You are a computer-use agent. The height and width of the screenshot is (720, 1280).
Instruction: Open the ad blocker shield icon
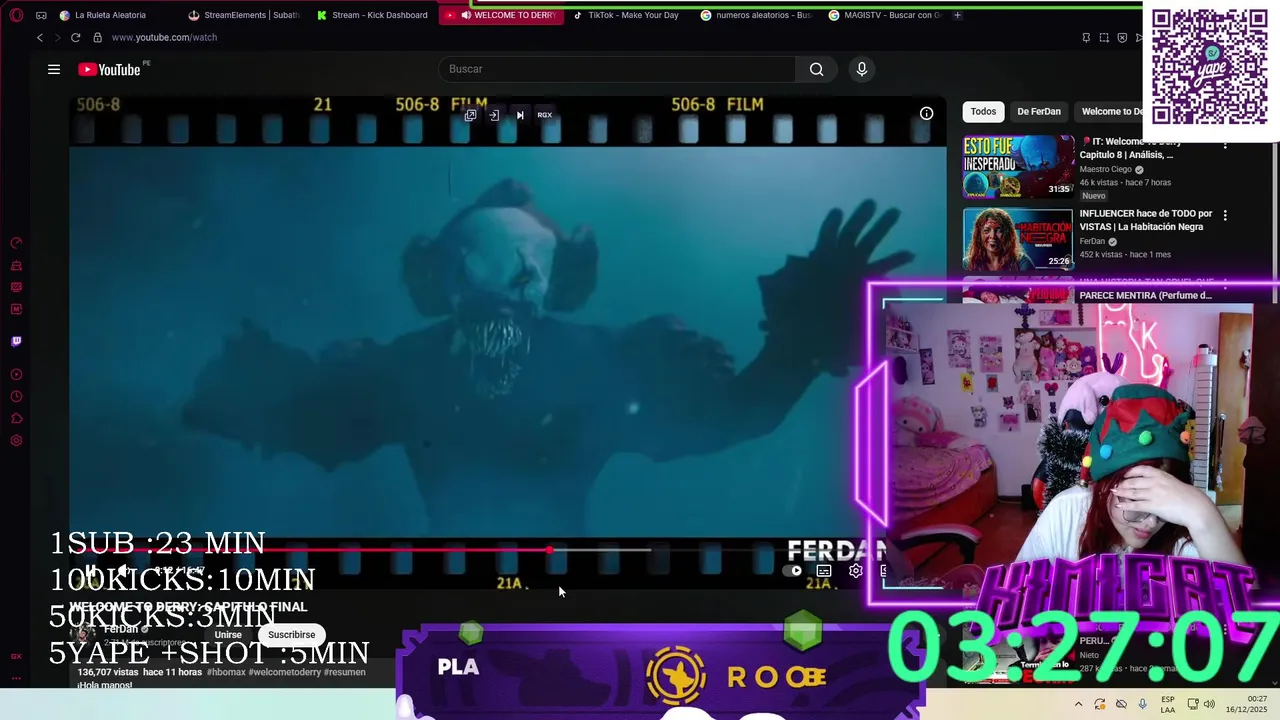coord(1122,37)
